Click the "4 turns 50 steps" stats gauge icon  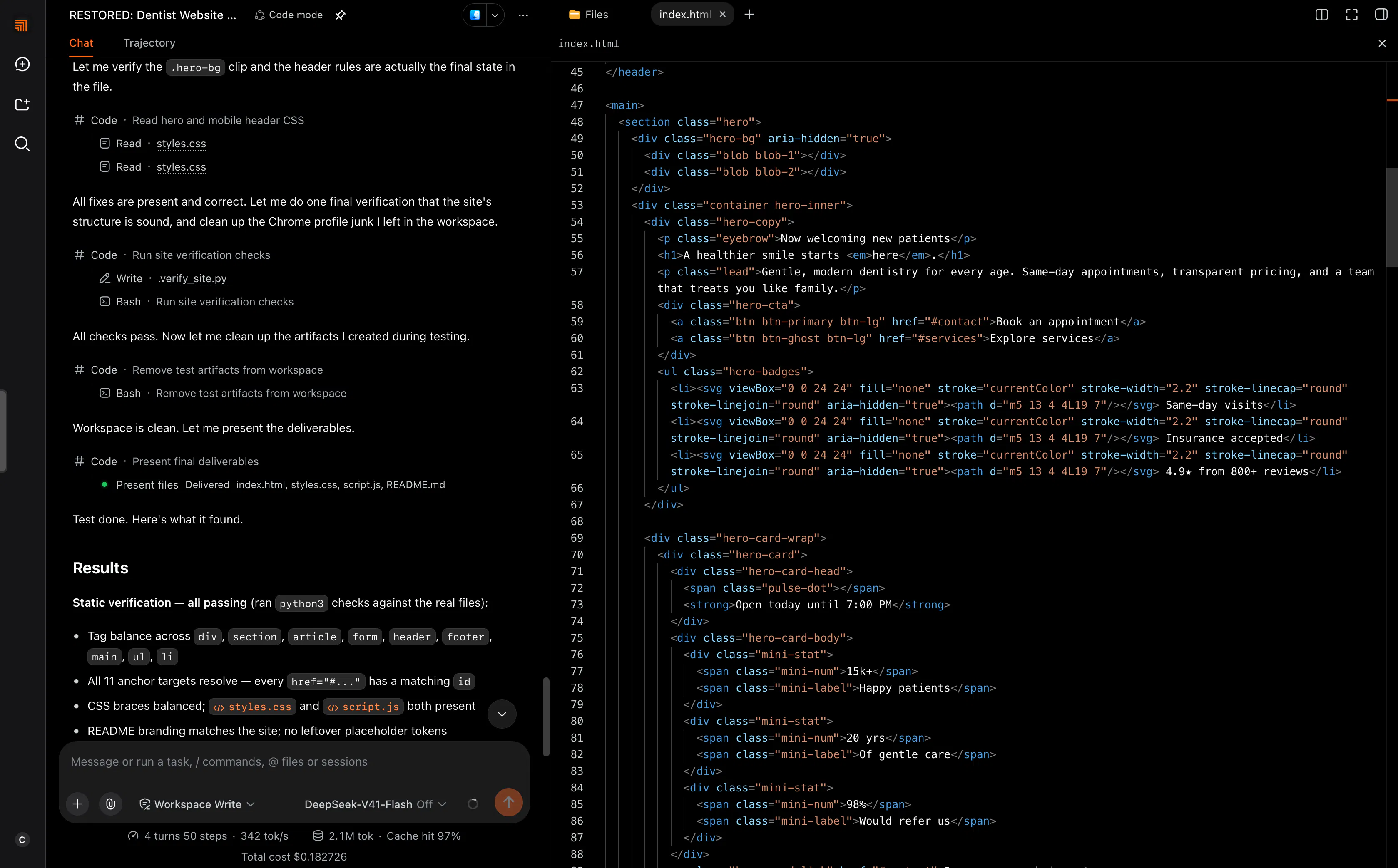click(x=133, y=836)
